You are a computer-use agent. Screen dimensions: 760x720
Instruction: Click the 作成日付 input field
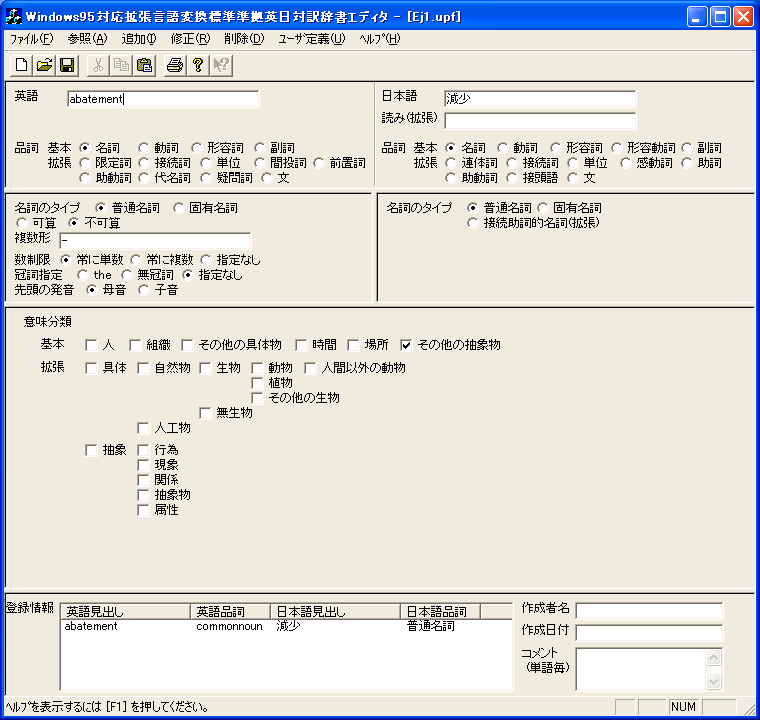coord(649,633)
